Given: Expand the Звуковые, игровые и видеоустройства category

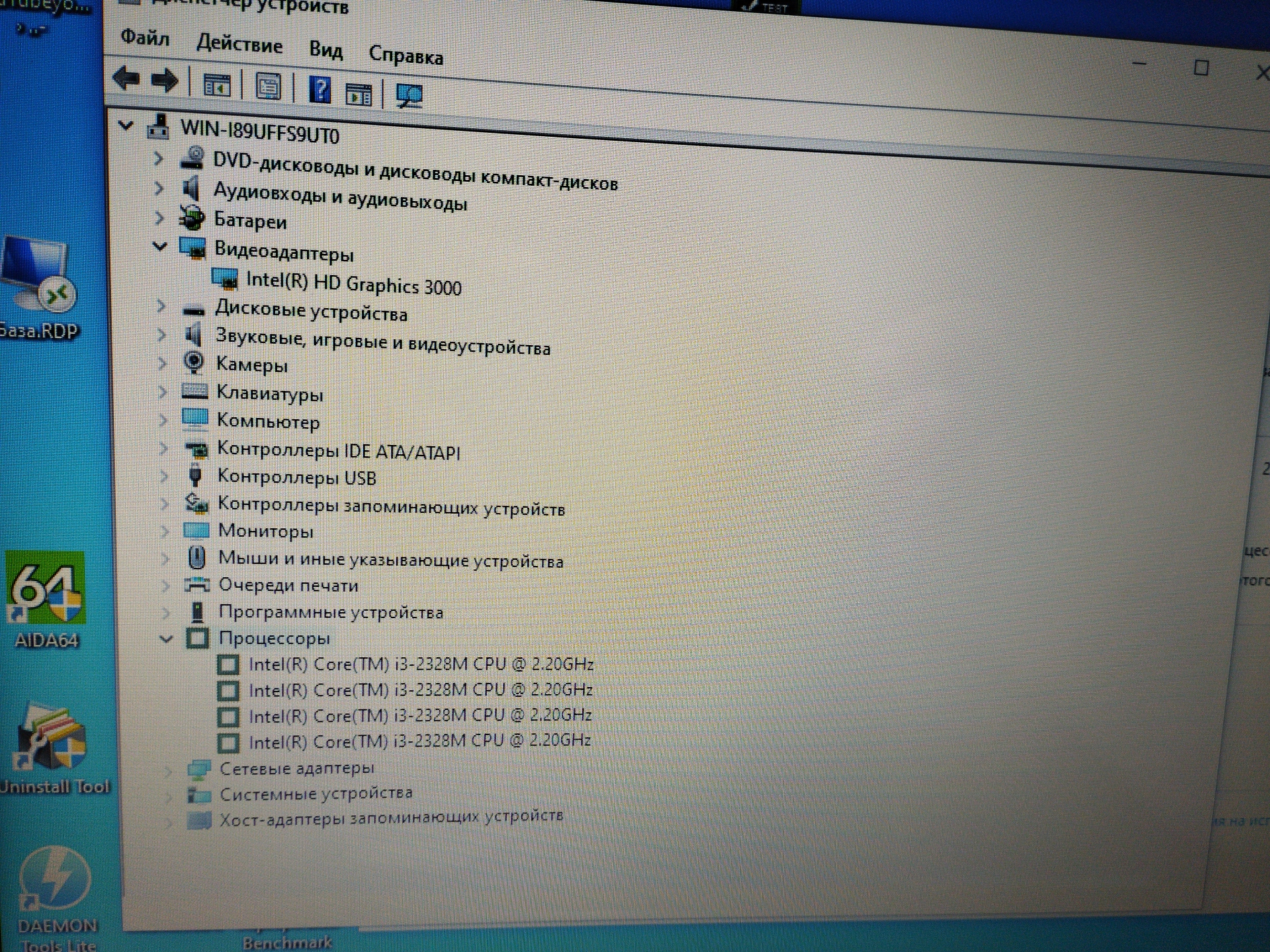Looking at the screenshot, I should pos(161,335).
